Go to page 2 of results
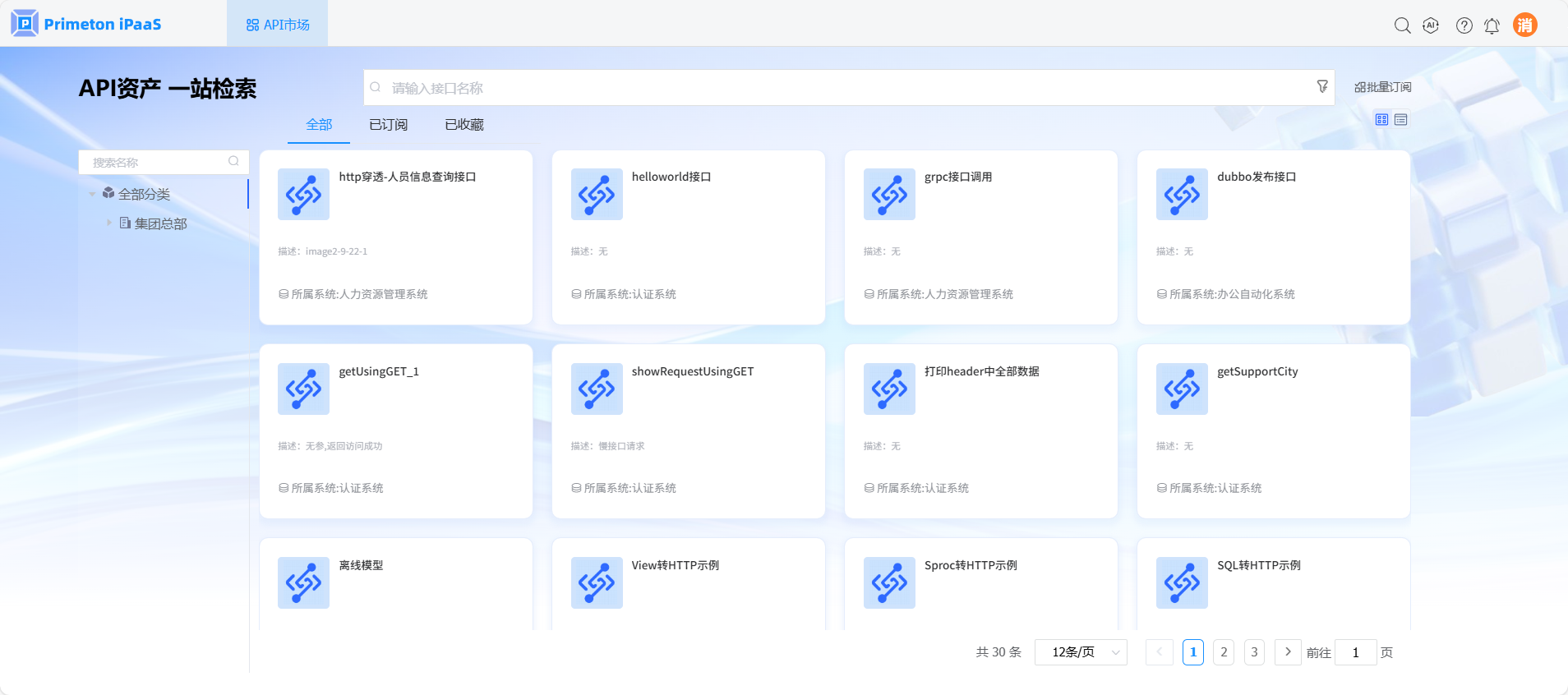Screen dimensions: 1568x695 pyautogui.click(x=1223, y=652)
